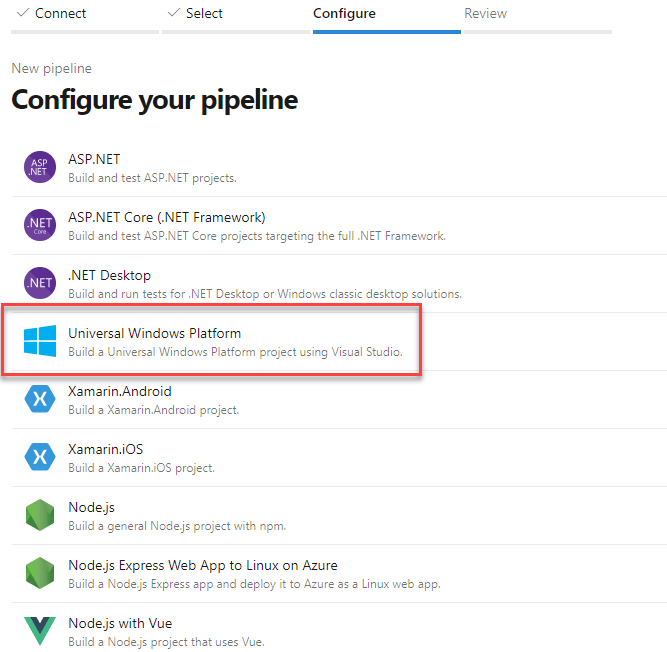Choose the ASP.NET template title
The width and height of the screenshot is (667, 652).
point(94,159)
